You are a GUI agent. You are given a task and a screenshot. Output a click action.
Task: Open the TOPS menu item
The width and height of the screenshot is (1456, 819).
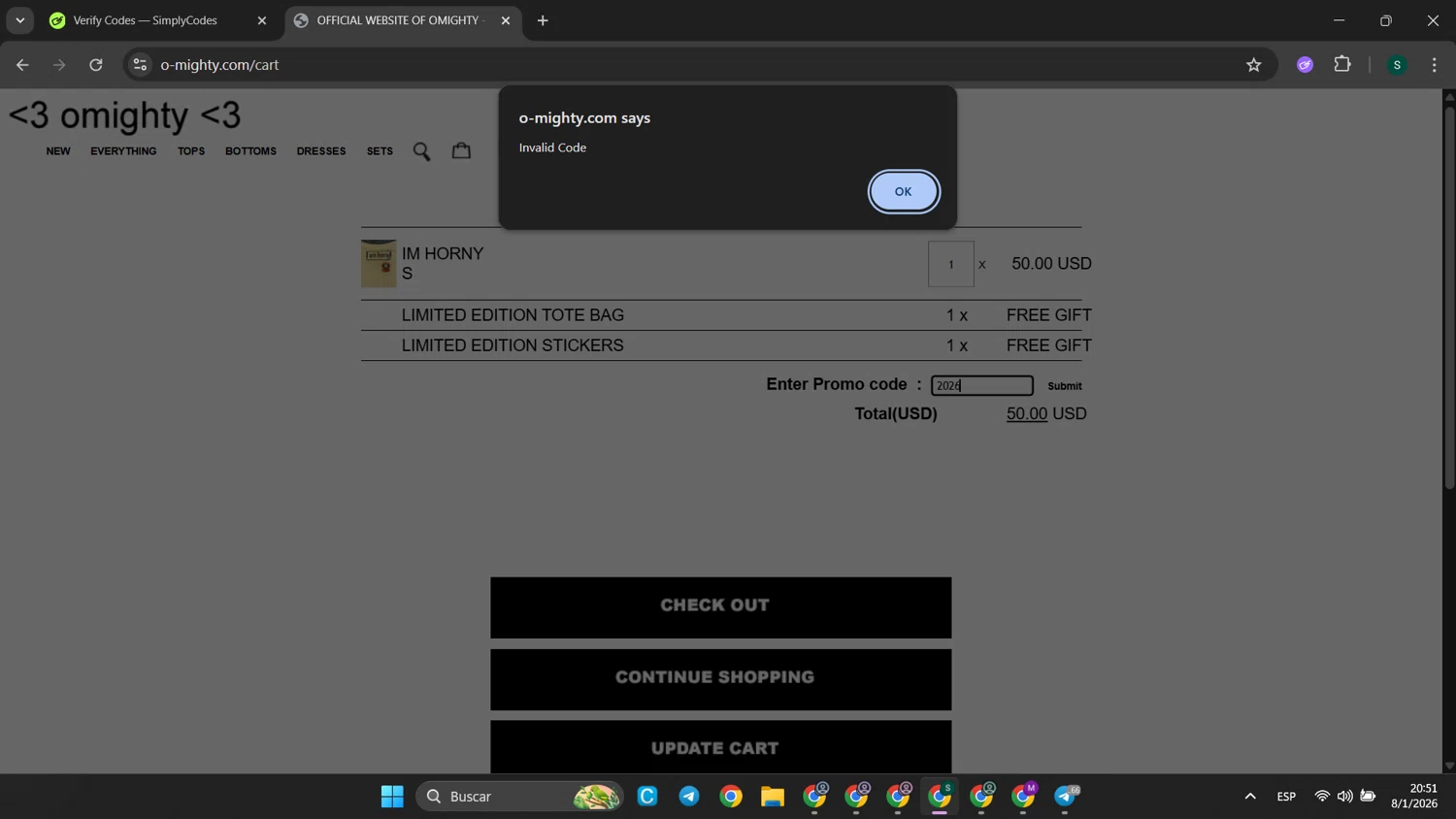[191, 151]
